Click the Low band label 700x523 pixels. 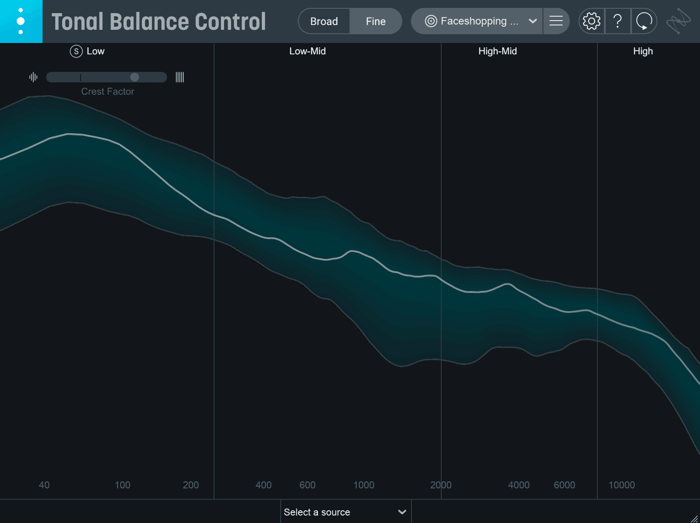96,51
